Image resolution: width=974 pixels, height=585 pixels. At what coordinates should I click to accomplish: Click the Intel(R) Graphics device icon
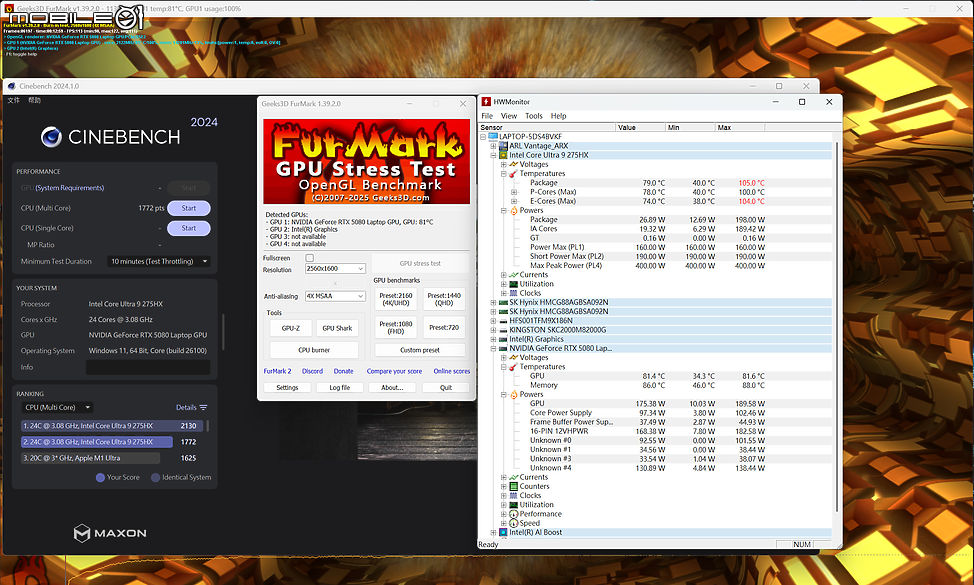tap(503, 339)
